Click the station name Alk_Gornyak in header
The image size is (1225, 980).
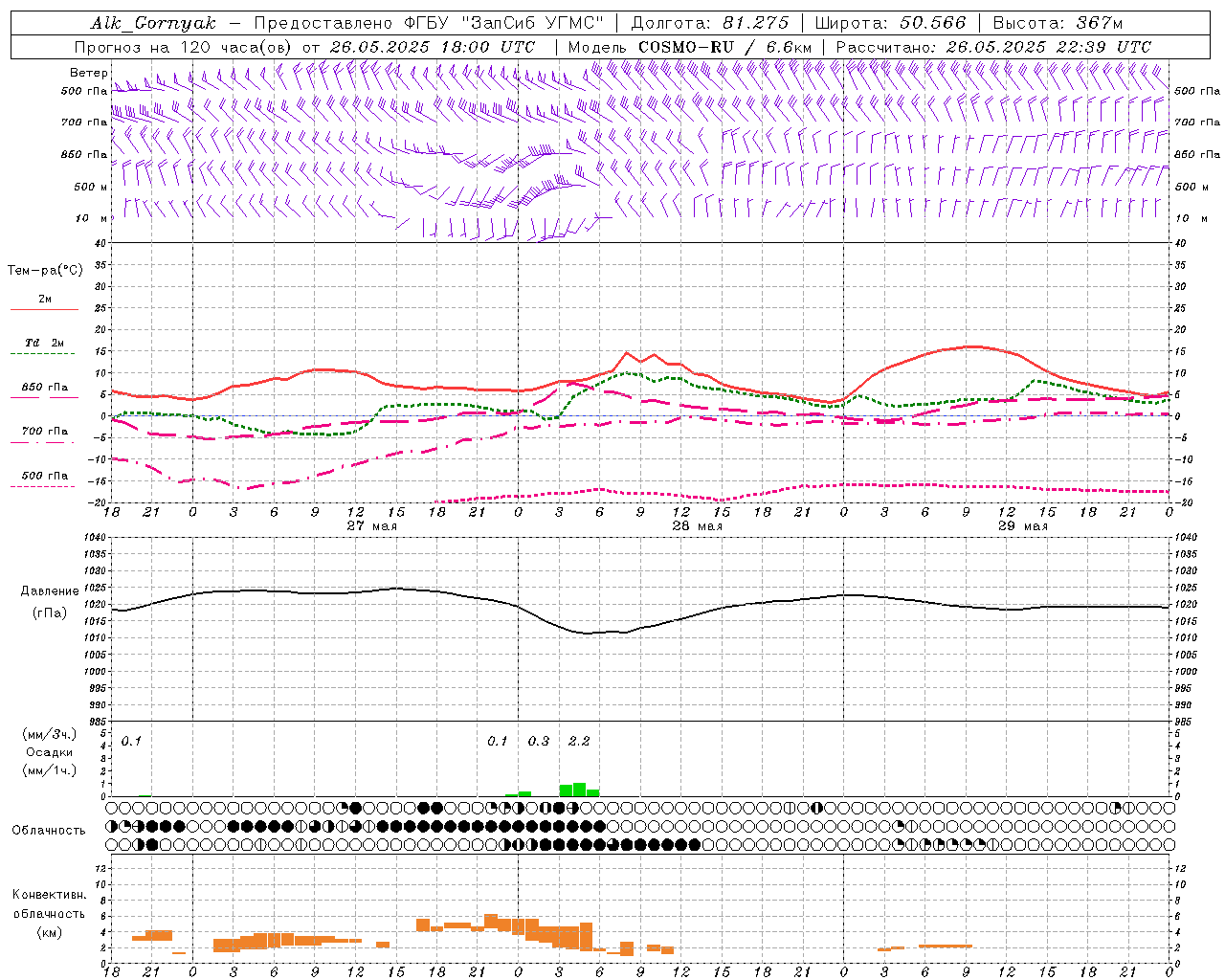coord(153,23)
